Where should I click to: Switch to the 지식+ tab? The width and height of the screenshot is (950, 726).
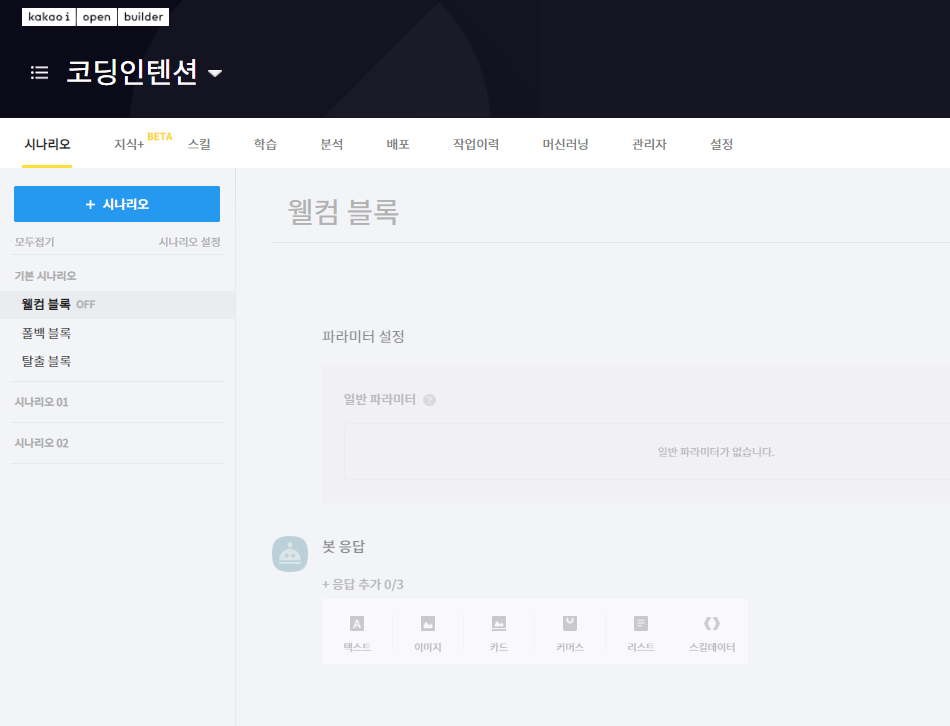[129, 144]
